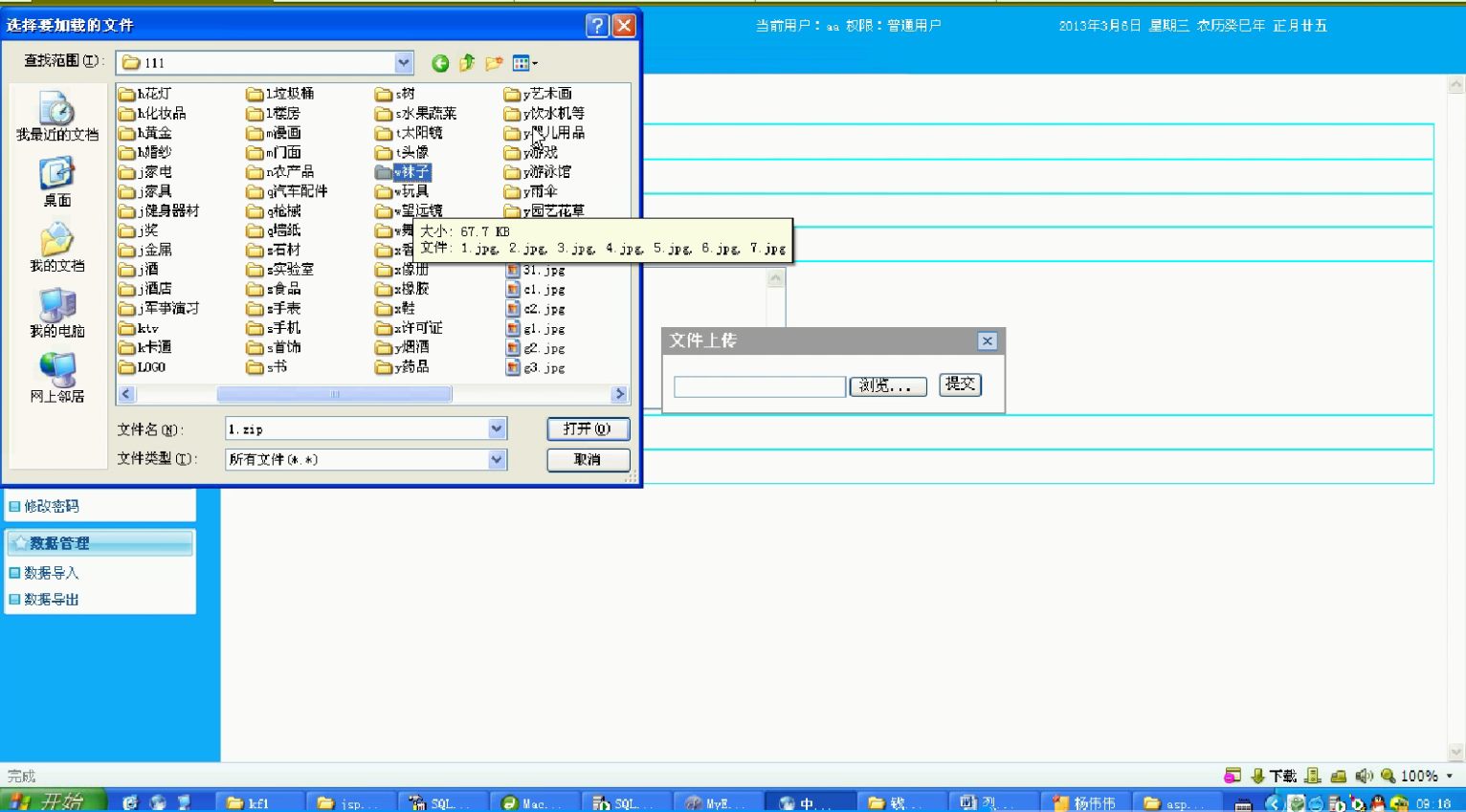Image resolution: width=1466 pixels, height=812 pixels.
Task: Open the view menu icon
Action: (x=521, y=63)
